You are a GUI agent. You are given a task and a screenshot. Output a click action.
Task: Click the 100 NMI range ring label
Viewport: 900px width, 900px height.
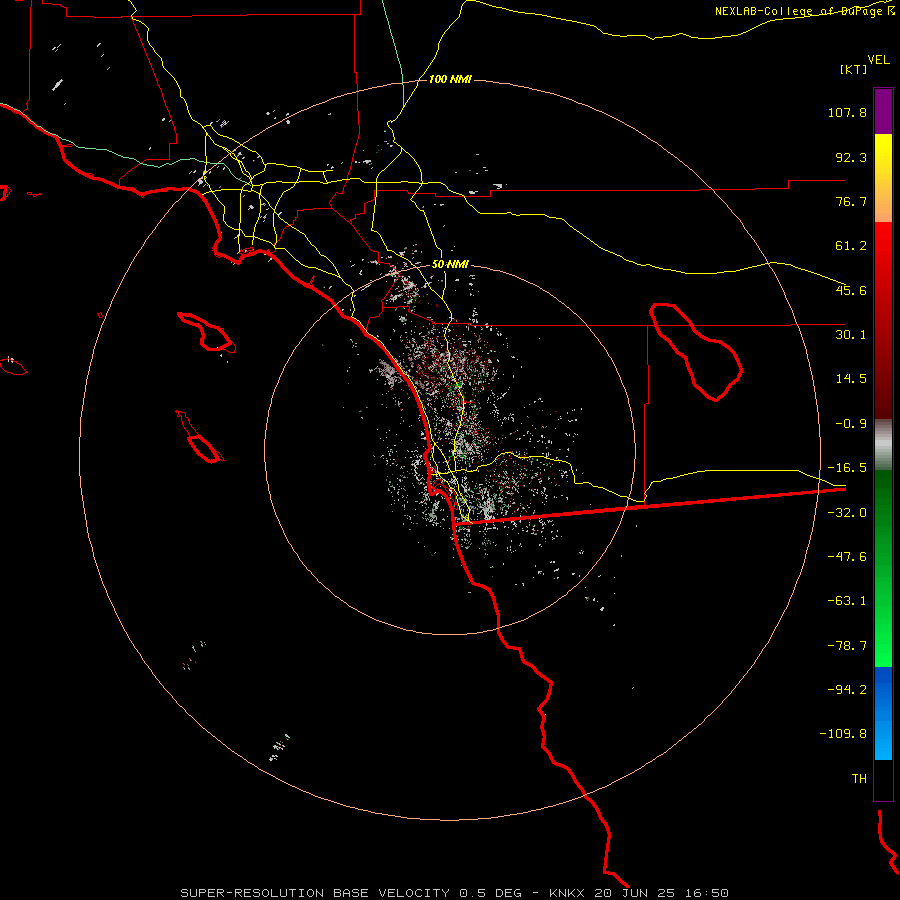click(450, 79)
